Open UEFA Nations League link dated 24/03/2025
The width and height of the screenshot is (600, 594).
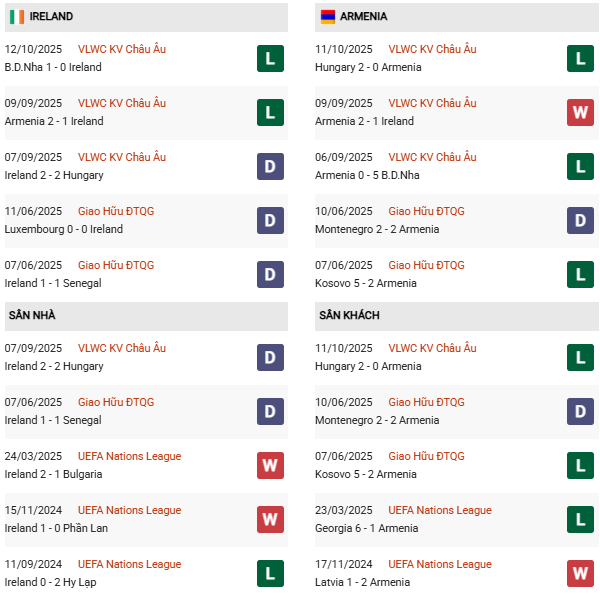(129, 457)
